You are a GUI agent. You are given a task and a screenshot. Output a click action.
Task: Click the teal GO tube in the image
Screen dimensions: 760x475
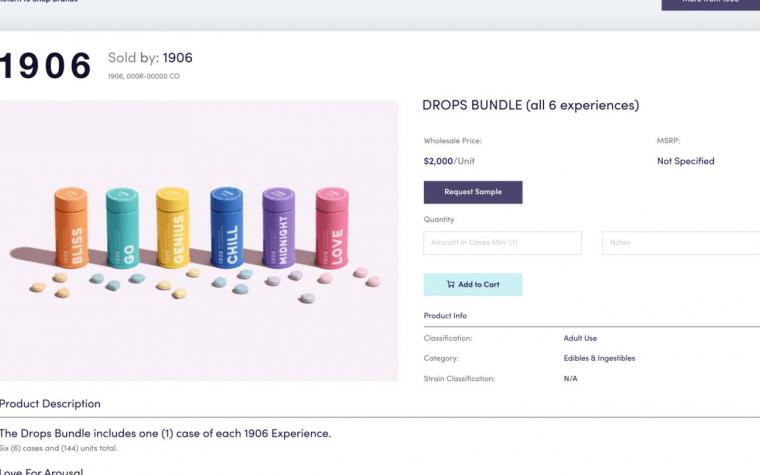[x=123, y=228]
